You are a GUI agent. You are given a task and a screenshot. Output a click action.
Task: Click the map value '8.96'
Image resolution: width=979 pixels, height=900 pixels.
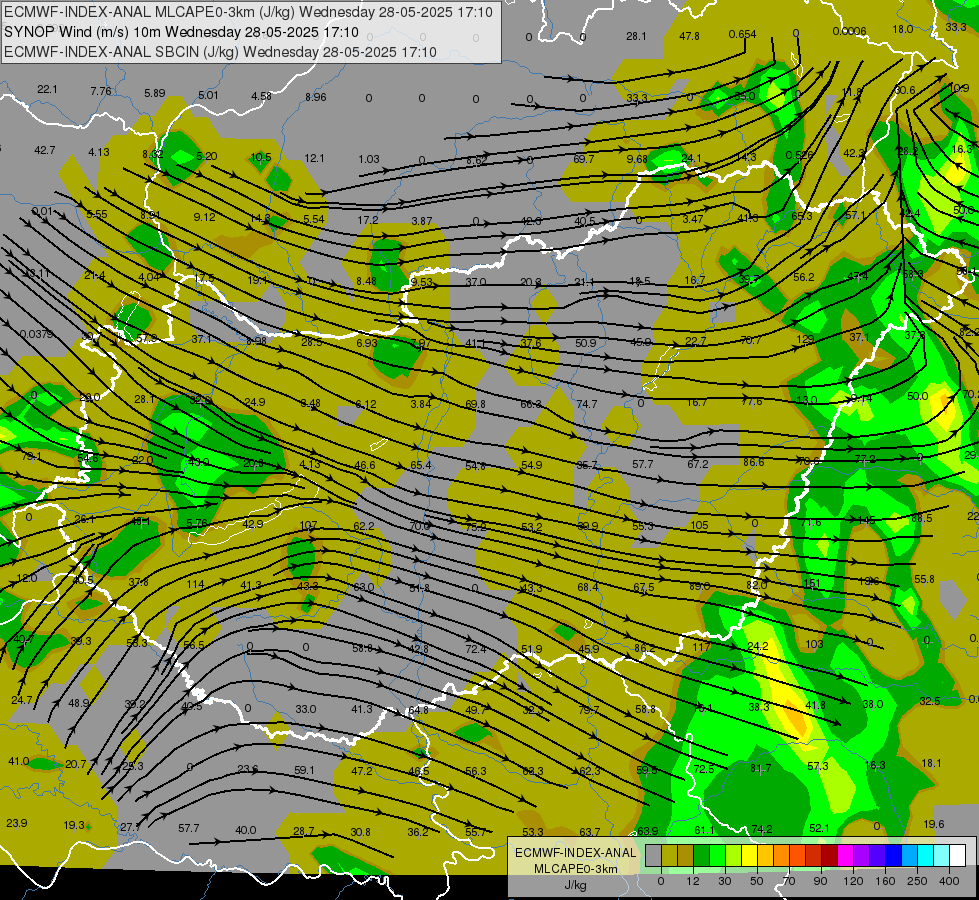pos(316,97)
